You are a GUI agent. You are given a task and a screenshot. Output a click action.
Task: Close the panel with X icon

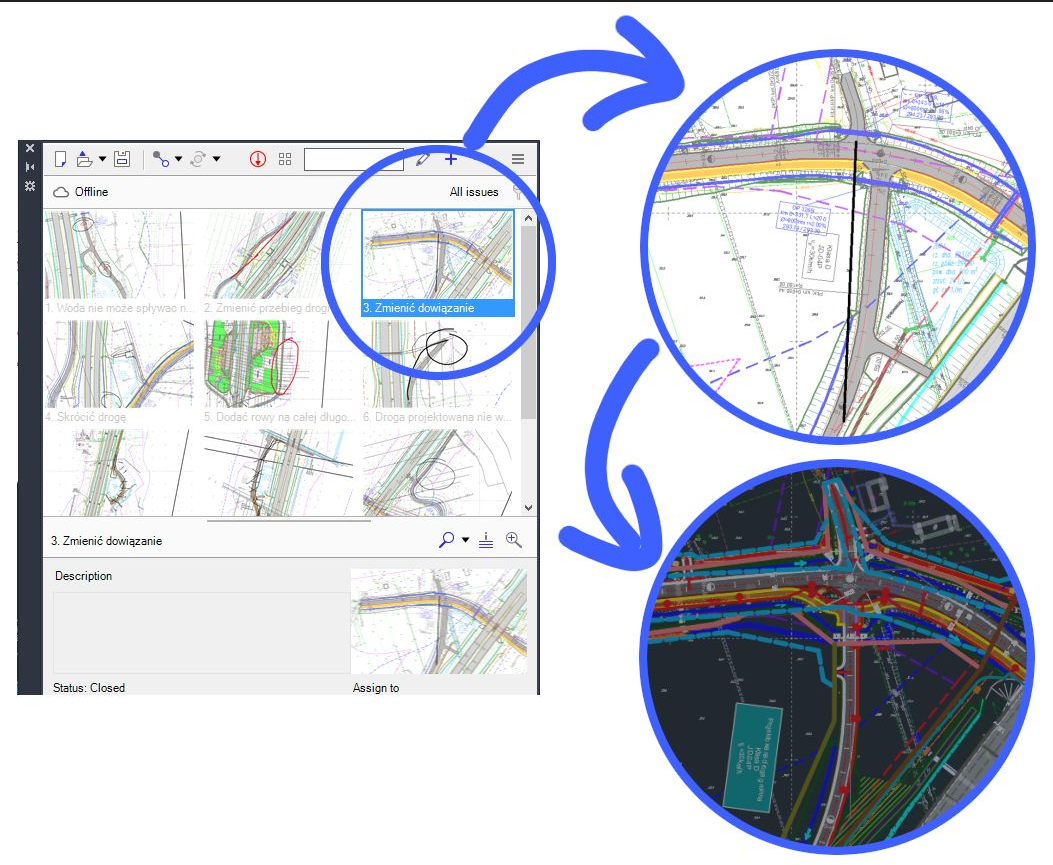click(30, 148)
